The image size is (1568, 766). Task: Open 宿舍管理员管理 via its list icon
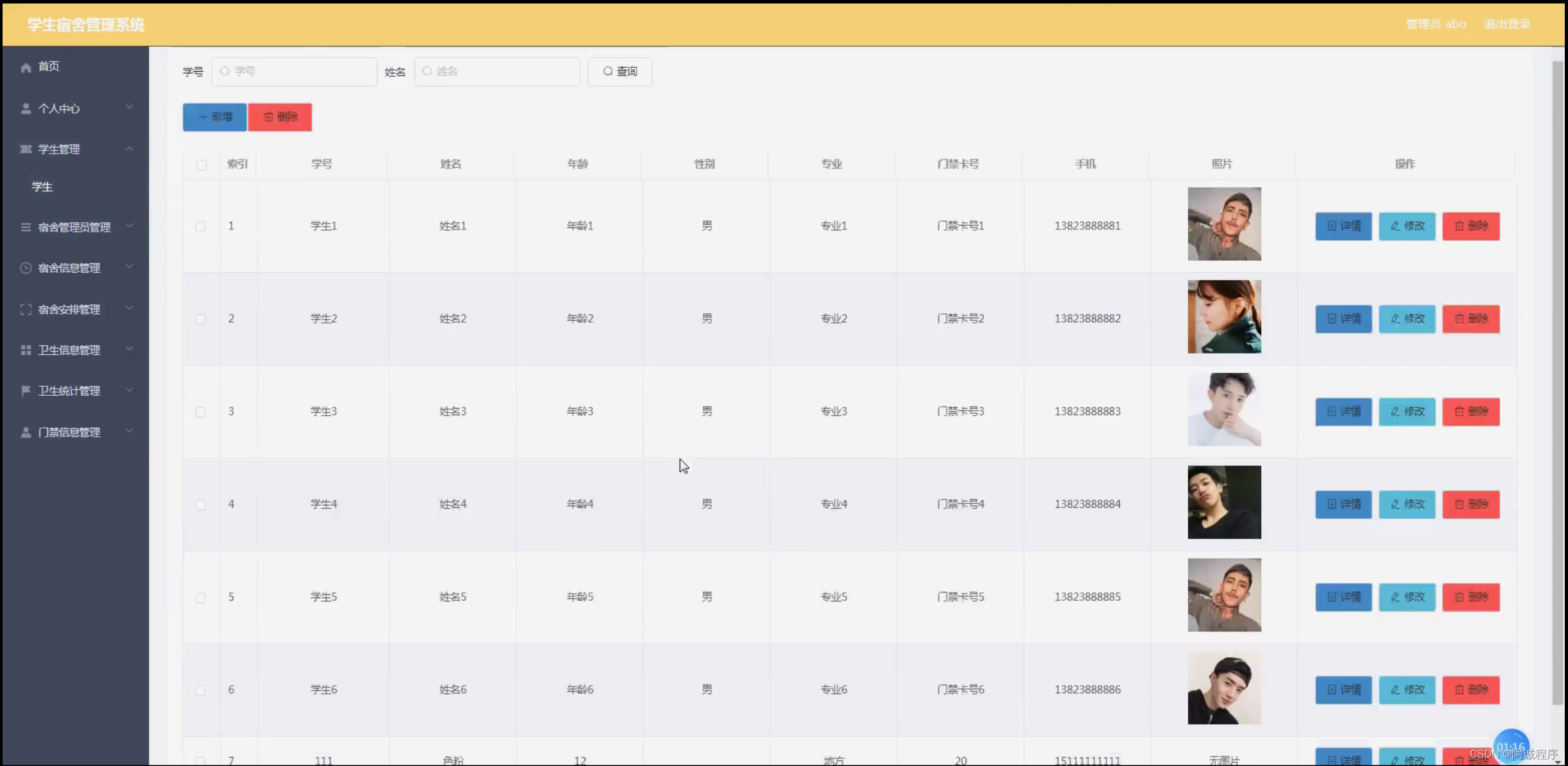click(26, 227)
